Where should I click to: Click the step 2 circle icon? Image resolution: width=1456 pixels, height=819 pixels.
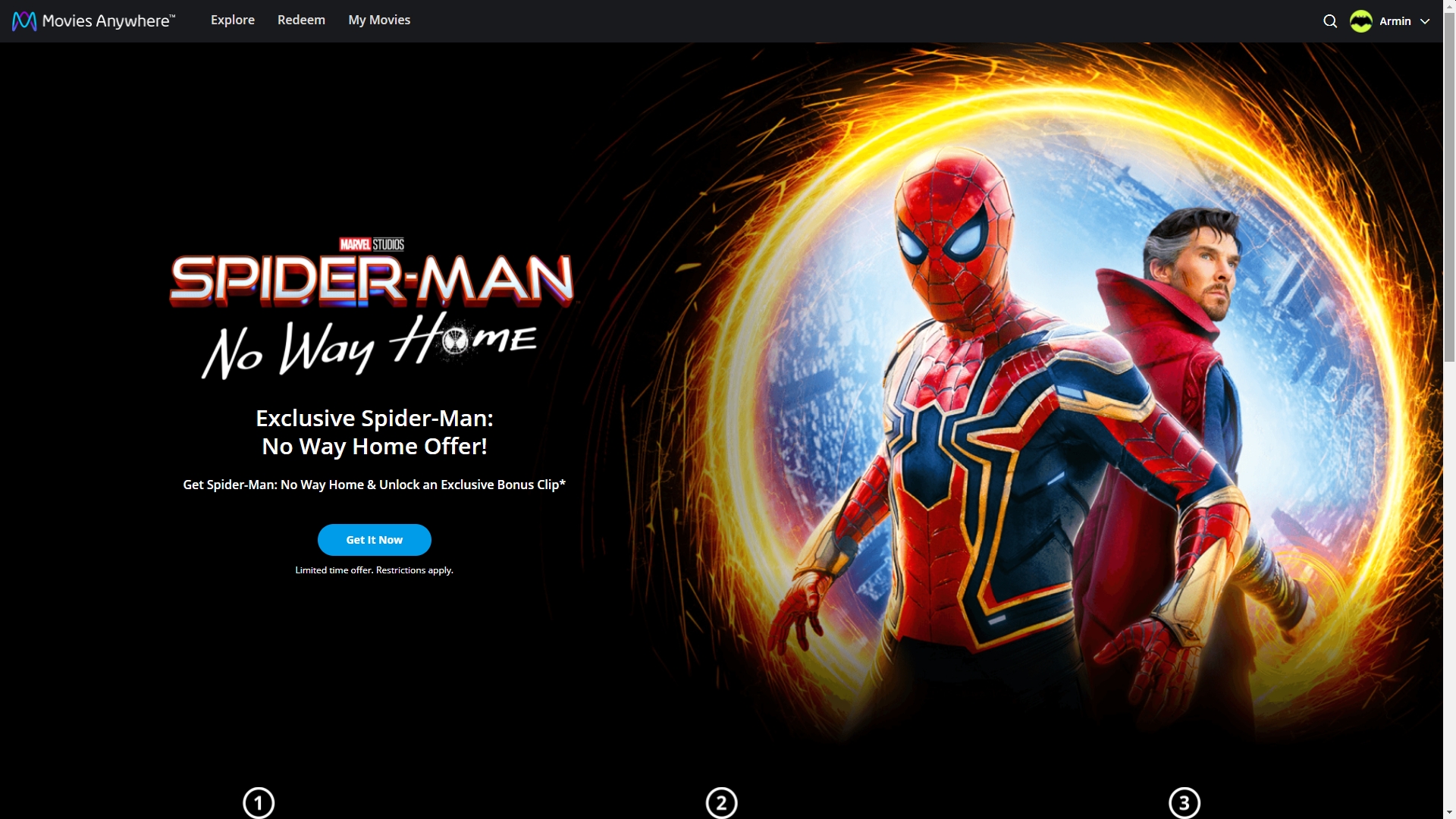click(x=721, y=802)
